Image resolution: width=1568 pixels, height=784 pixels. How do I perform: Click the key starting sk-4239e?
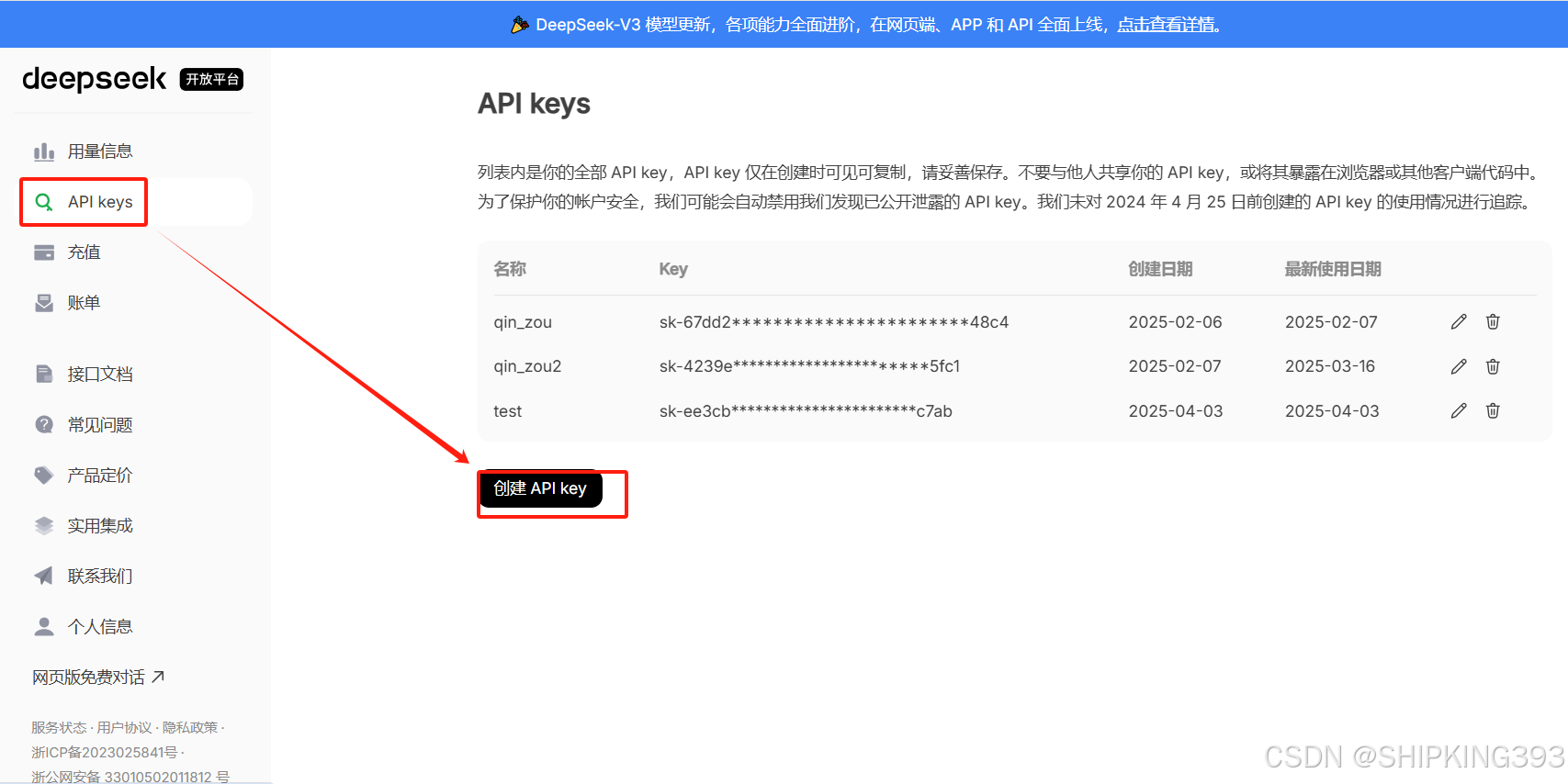pyautogui.click(x=809, y=366)
